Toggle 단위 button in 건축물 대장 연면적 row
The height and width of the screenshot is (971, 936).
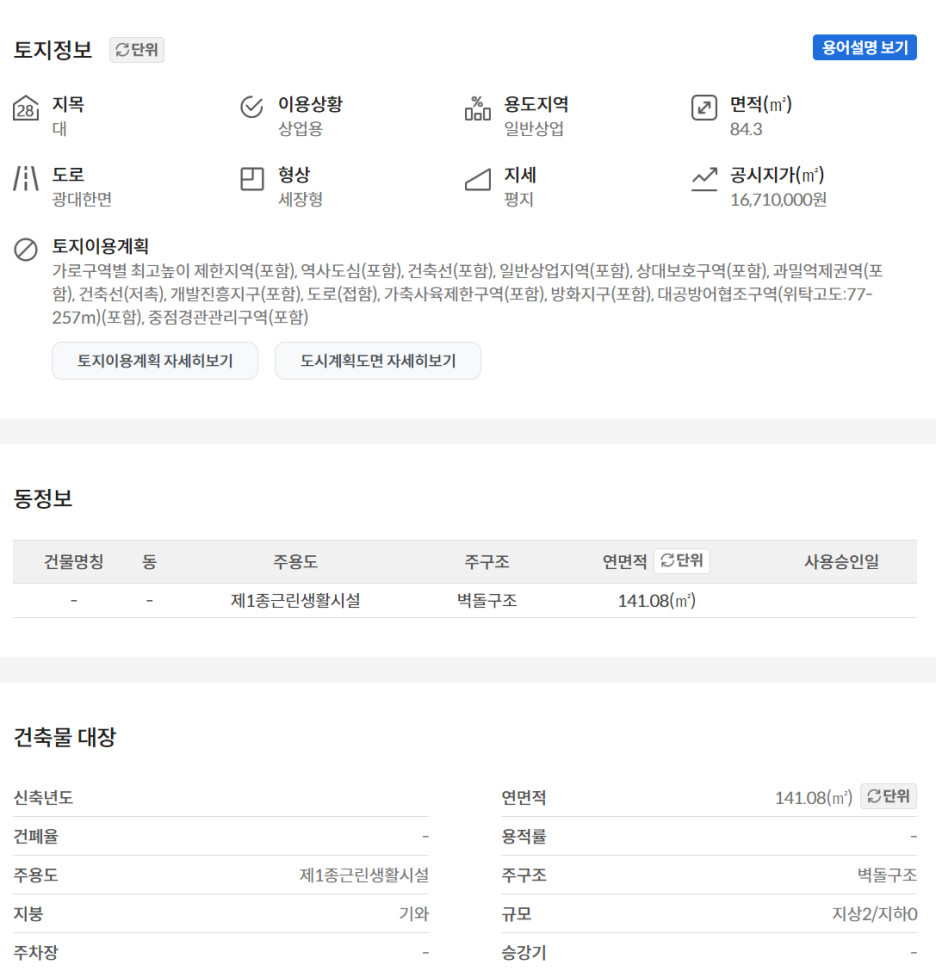(x=888, y=796)
